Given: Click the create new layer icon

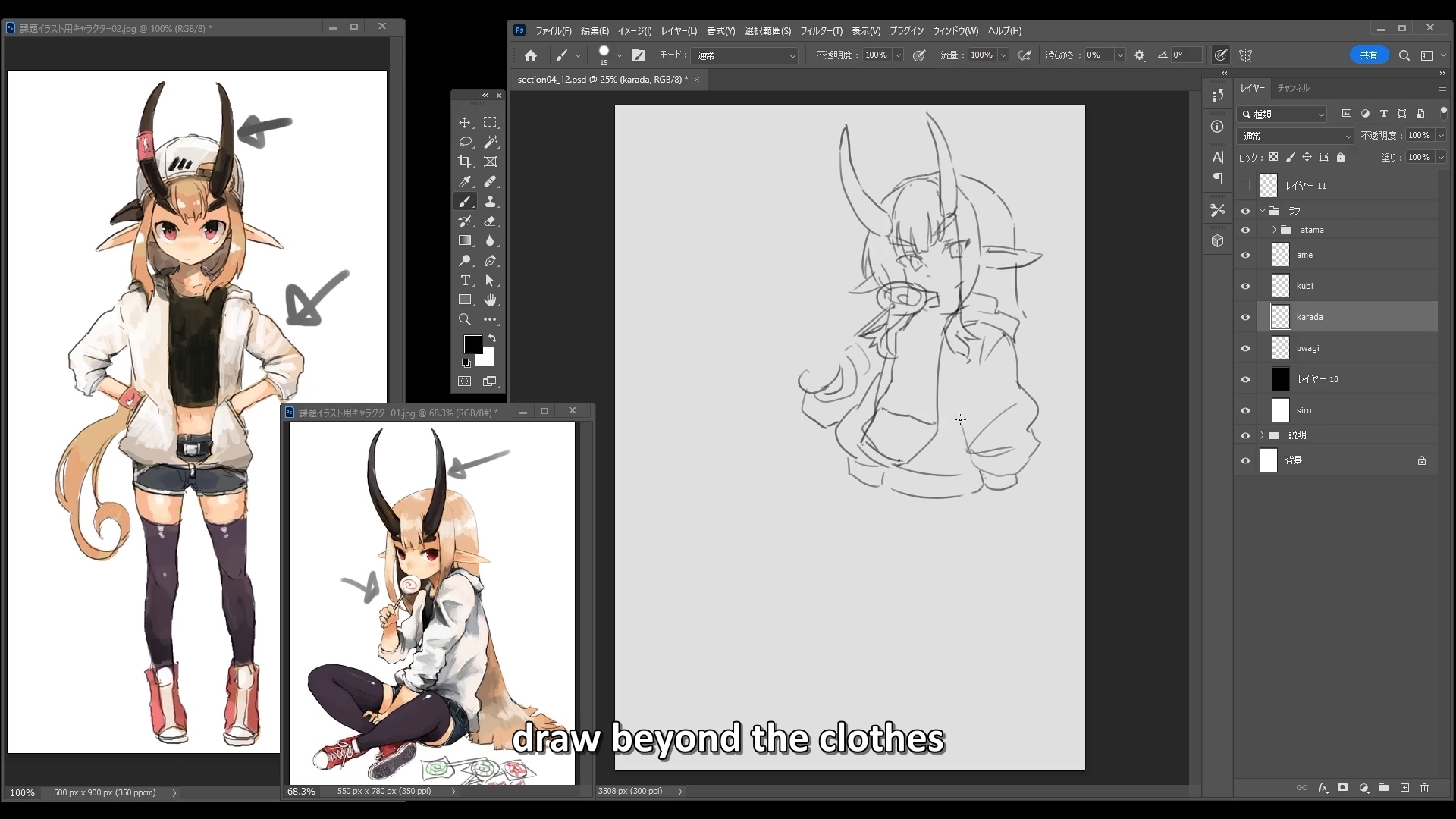Looking at the screenshot, I should tap(1404, 788).
